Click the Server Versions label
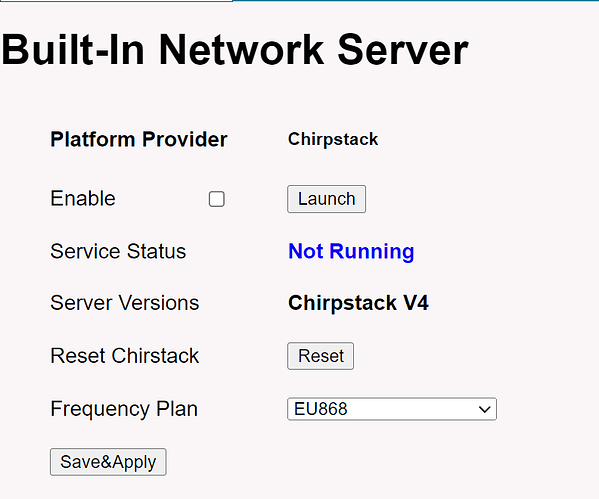Viewport: 599px width, 499px height. pos(125,303)
